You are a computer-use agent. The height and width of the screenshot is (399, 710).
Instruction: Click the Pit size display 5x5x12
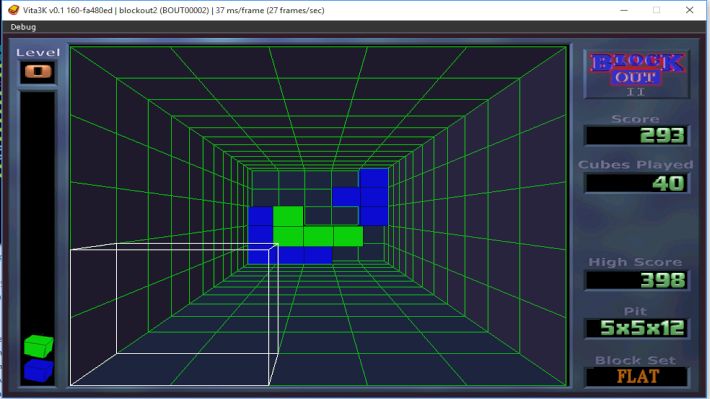[x=637, y=328]
